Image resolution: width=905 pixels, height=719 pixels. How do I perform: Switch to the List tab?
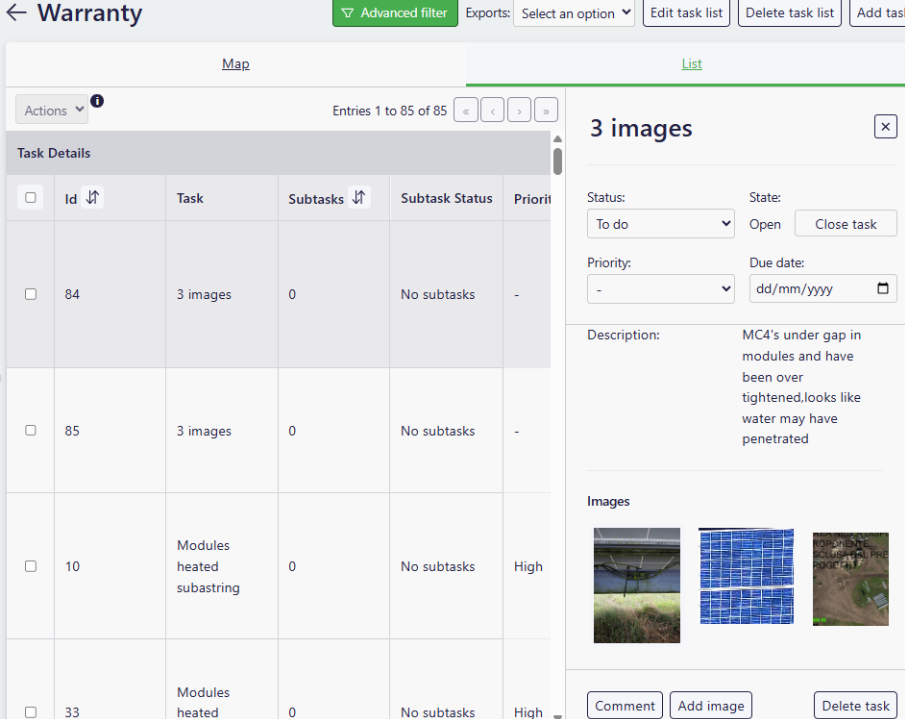coord(692,64)
